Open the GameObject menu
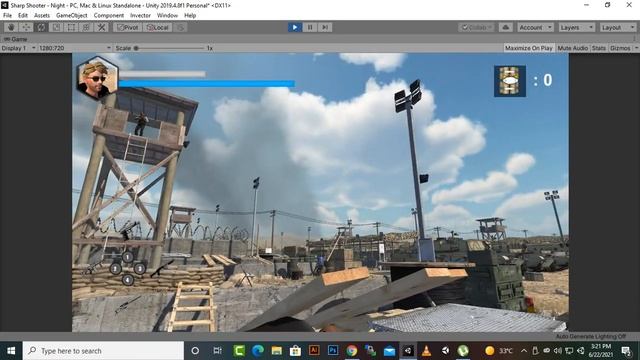Screen dimensions: 640x360 (x=72, y=16)
